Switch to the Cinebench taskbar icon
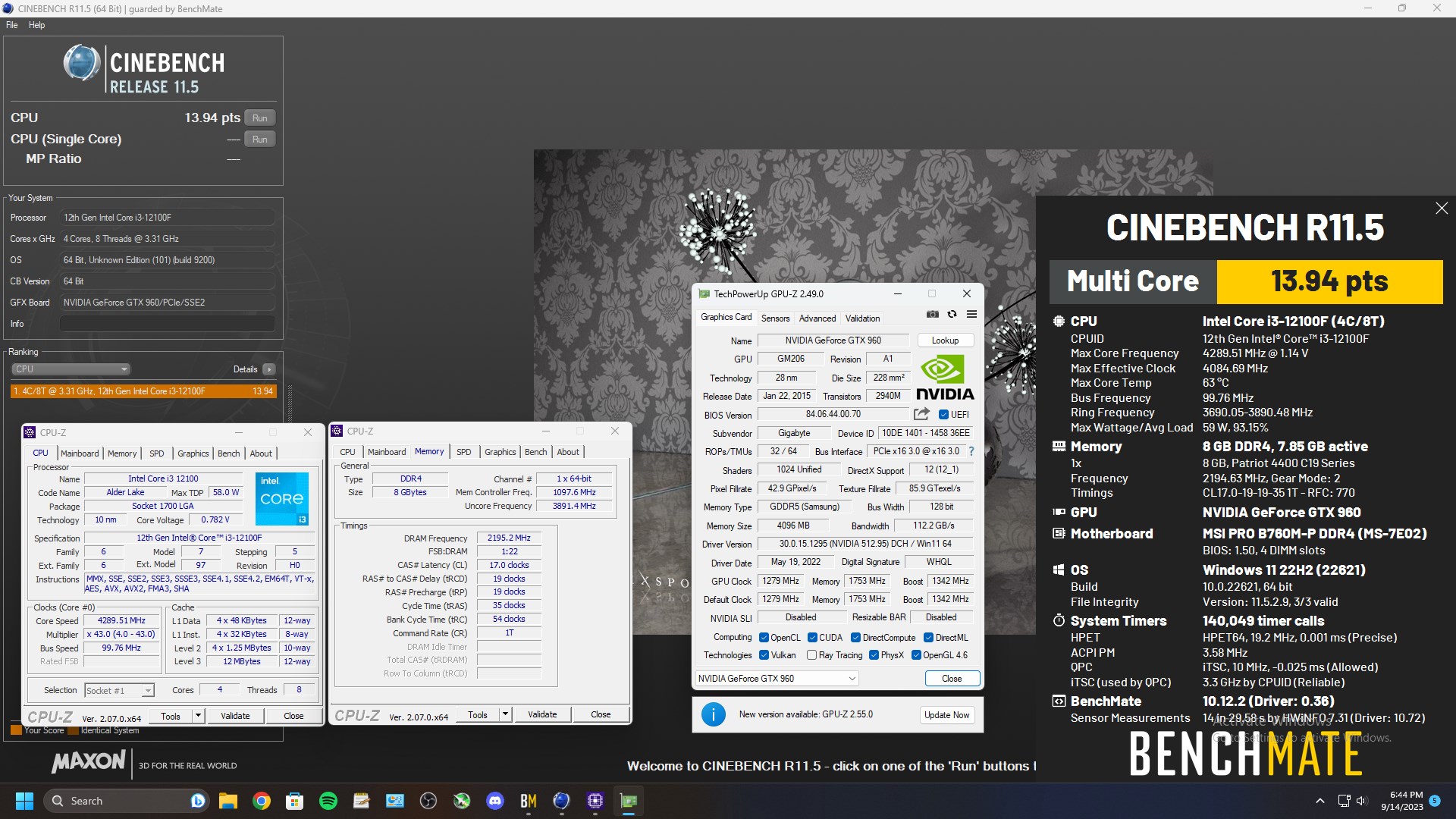Viewport: 1456px width, 819px height. tap(562, 801)
